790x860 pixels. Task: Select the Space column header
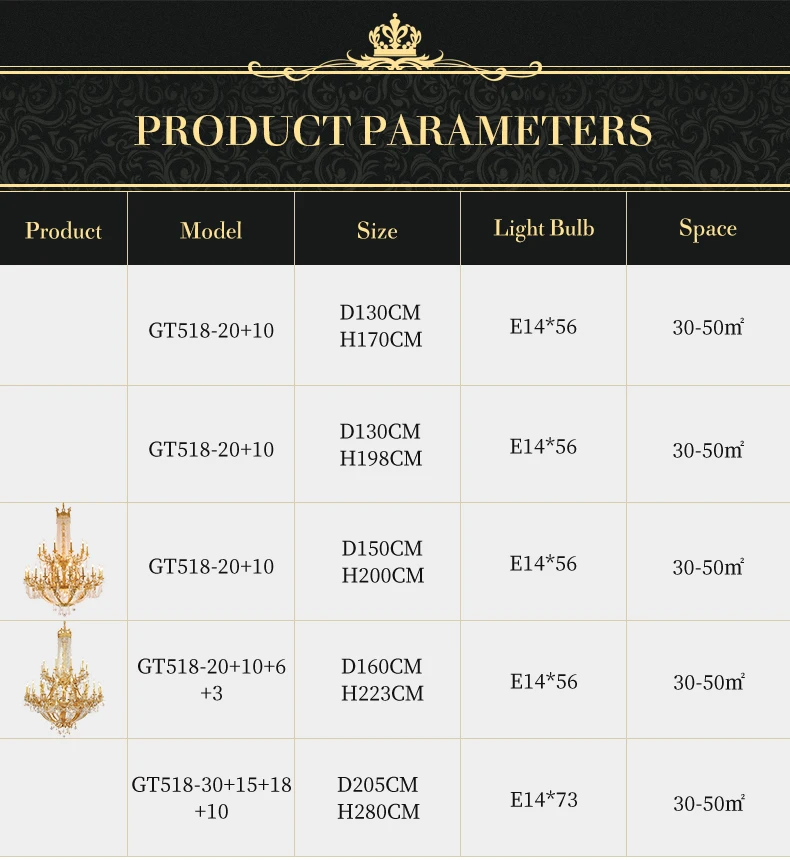pyautogui.click(x=707, y=229)
